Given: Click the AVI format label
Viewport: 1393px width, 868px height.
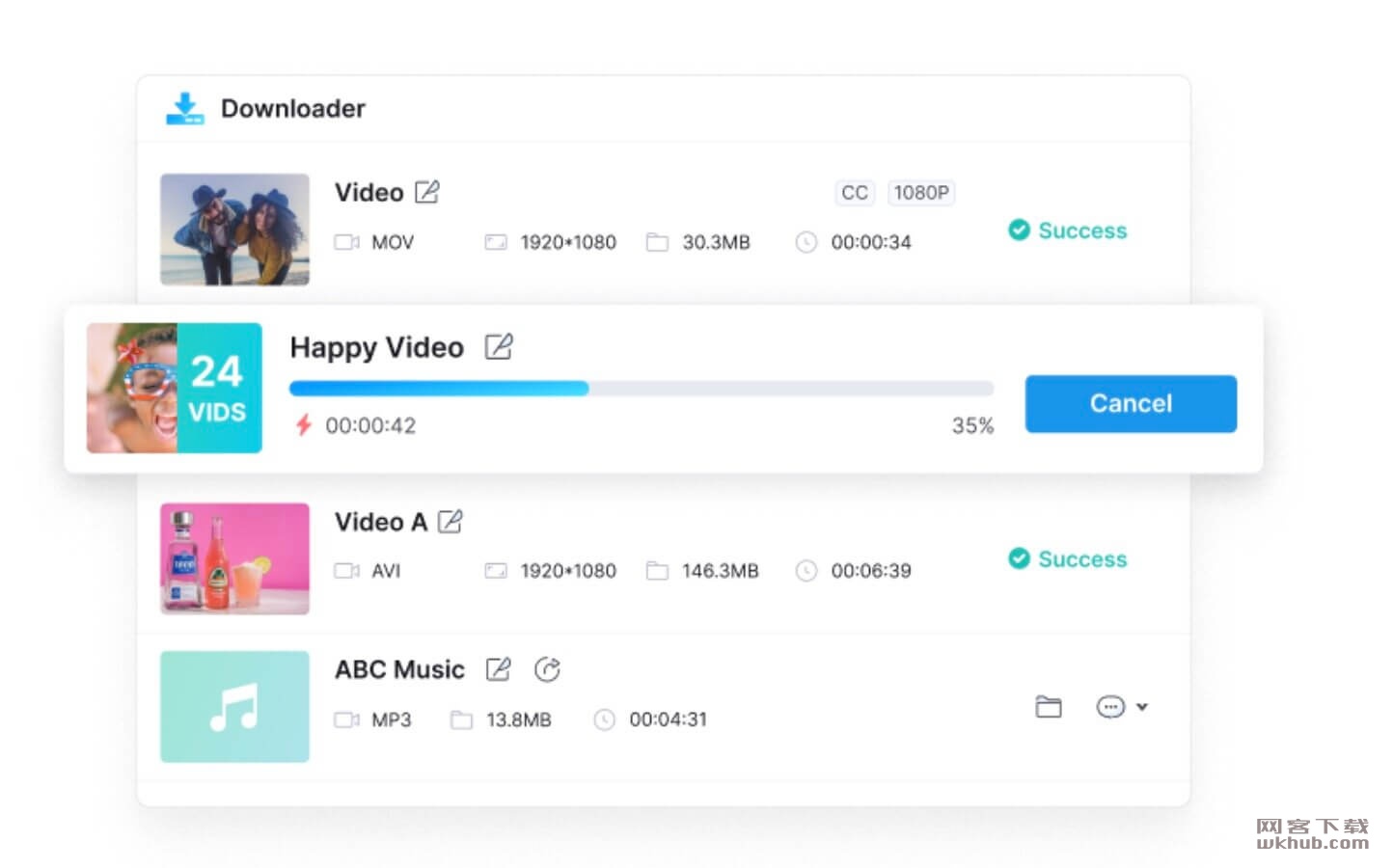Looking at the screenshot, I should (x=386, y=571).
